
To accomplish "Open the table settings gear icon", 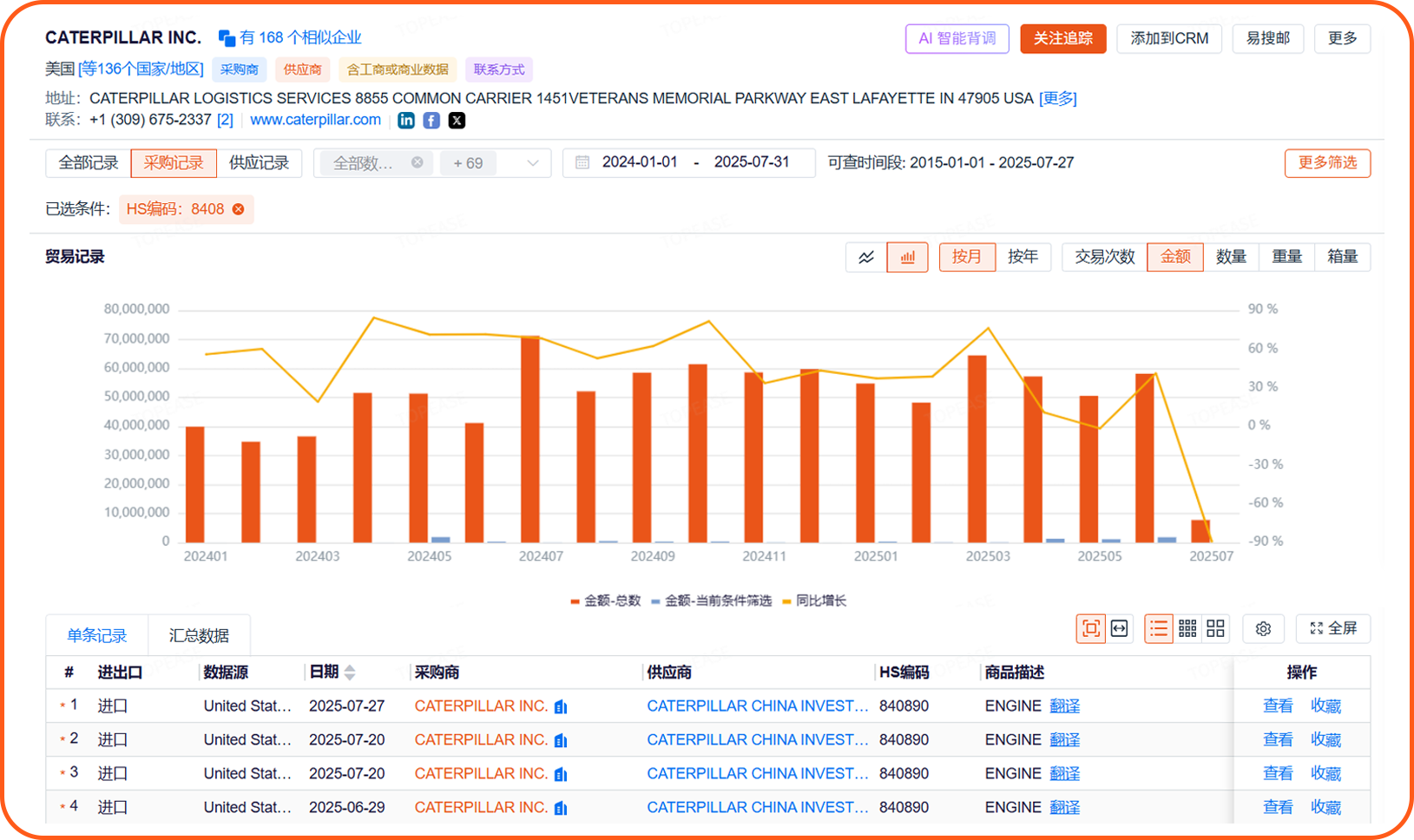I will click(x=1263, y=628).
